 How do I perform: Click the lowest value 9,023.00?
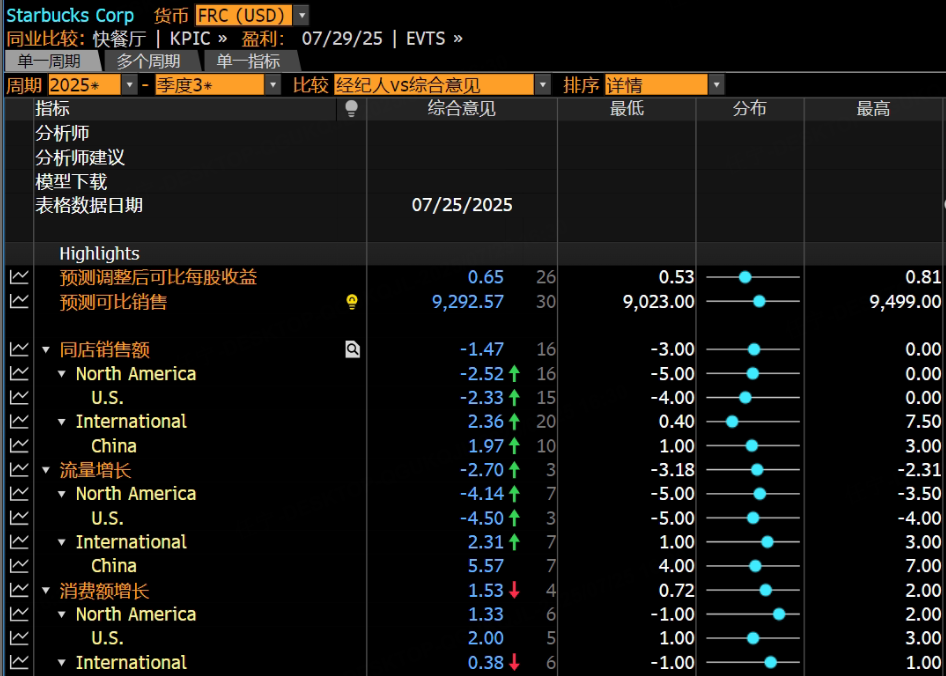[x=658, y=302]
